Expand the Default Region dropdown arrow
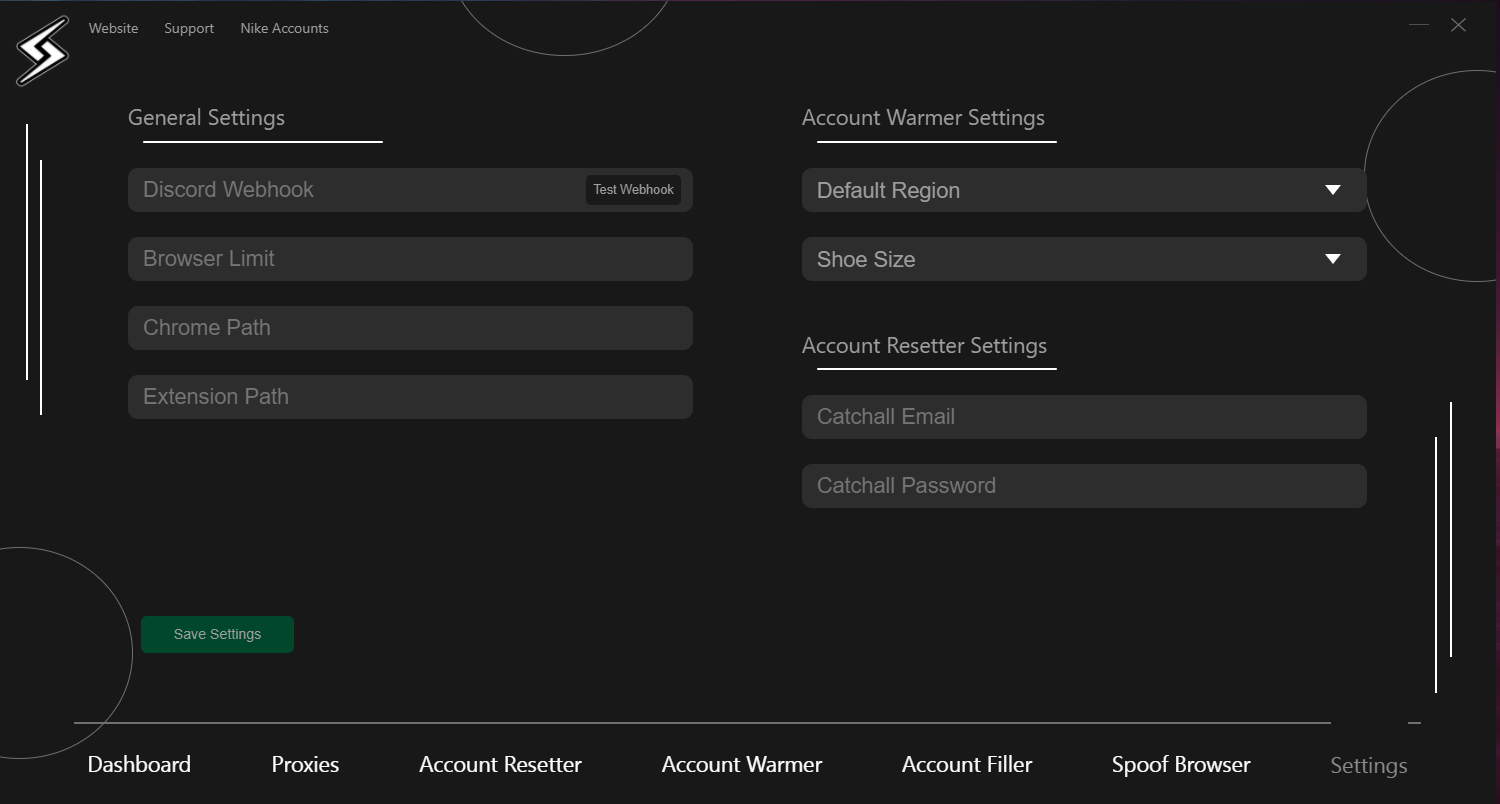The width and height of the screenshot is (1500, 804). pos(1332,190)
